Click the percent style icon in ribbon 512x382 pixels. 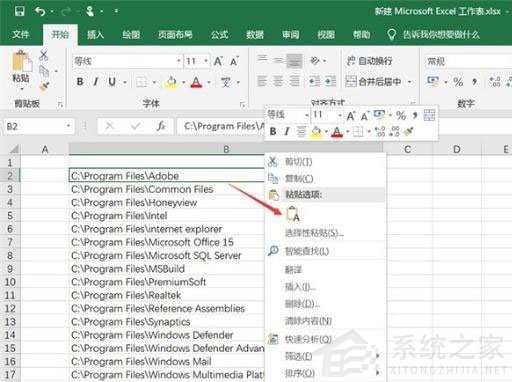pyautogui.click(x=458, y=82)
